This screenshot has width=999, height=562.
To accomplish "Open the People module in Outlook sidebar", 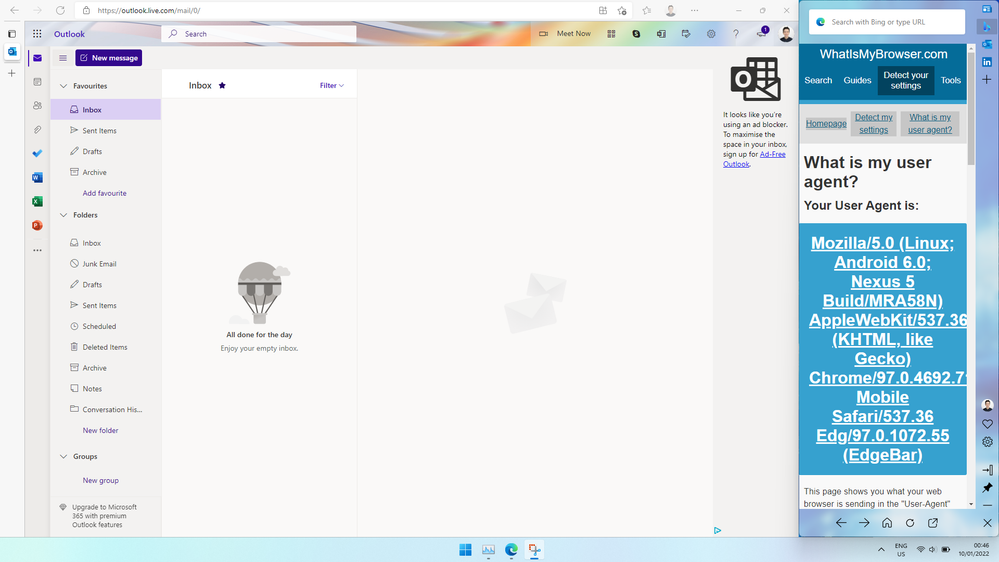I will [38, 106].
